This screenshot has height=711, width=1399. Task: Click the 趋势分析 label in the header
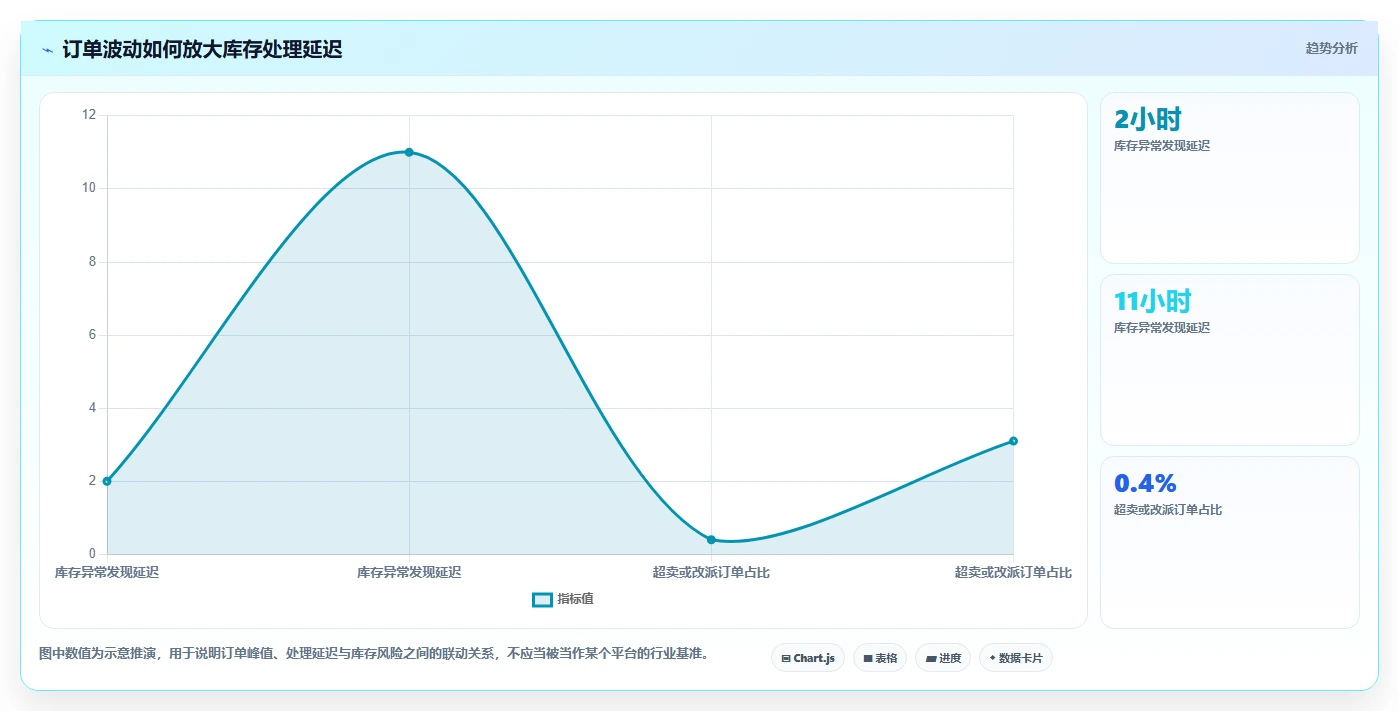[x=1332, y=48]
